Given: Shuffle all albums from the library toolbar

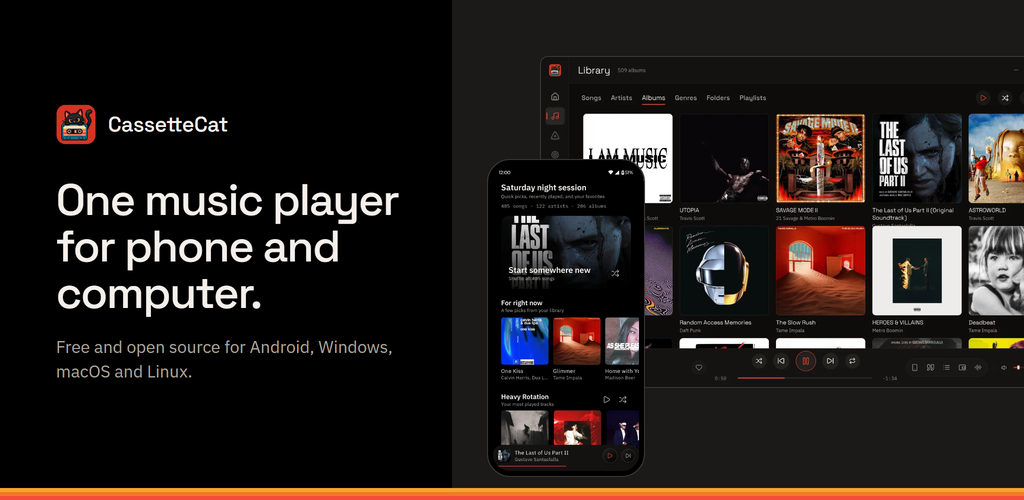Looking at the screenshot, I should (1005, 98).
